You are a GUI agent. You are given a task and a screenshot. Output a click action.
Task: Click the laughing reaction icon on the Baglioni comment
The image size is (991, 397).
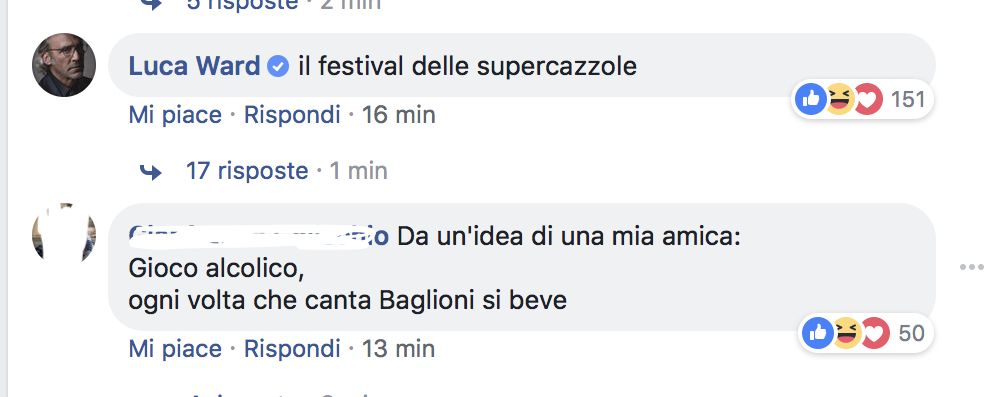click(x=846, y=333)
